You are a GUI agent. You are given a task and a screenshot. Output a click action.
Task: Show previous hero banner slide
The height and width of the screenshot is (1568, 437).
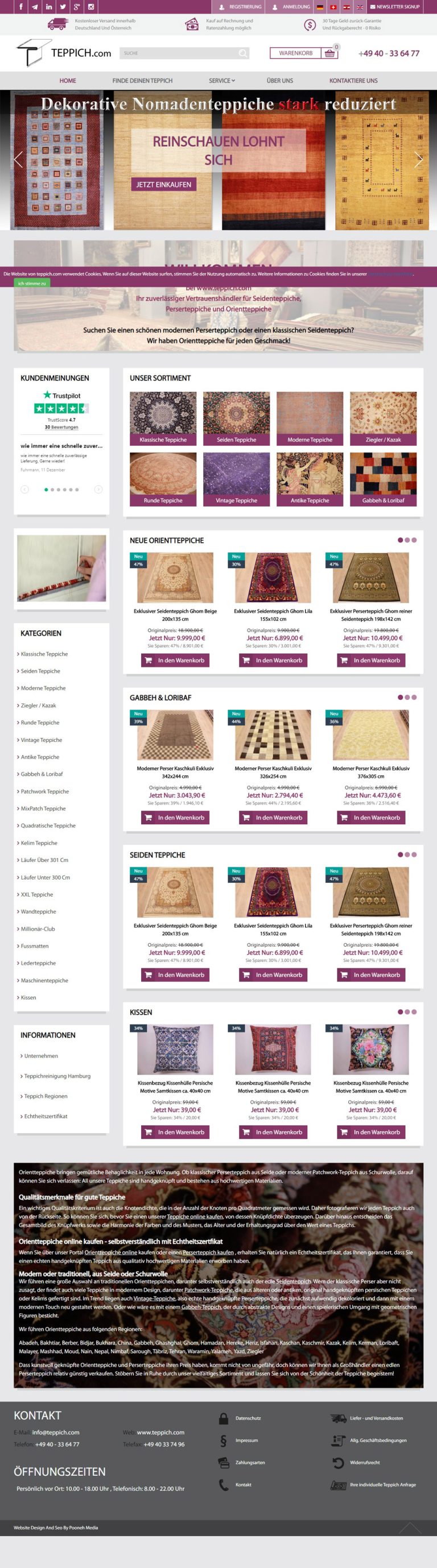[x=18, y=160]
